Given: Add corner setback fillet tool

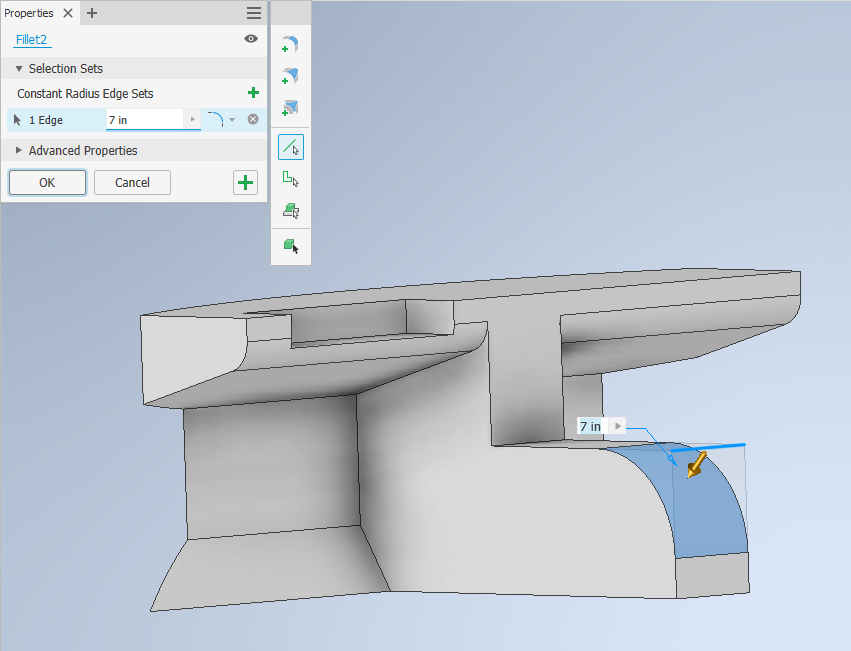Looking at the screenshot, I should pyautogui.click(x=291, y=108).
